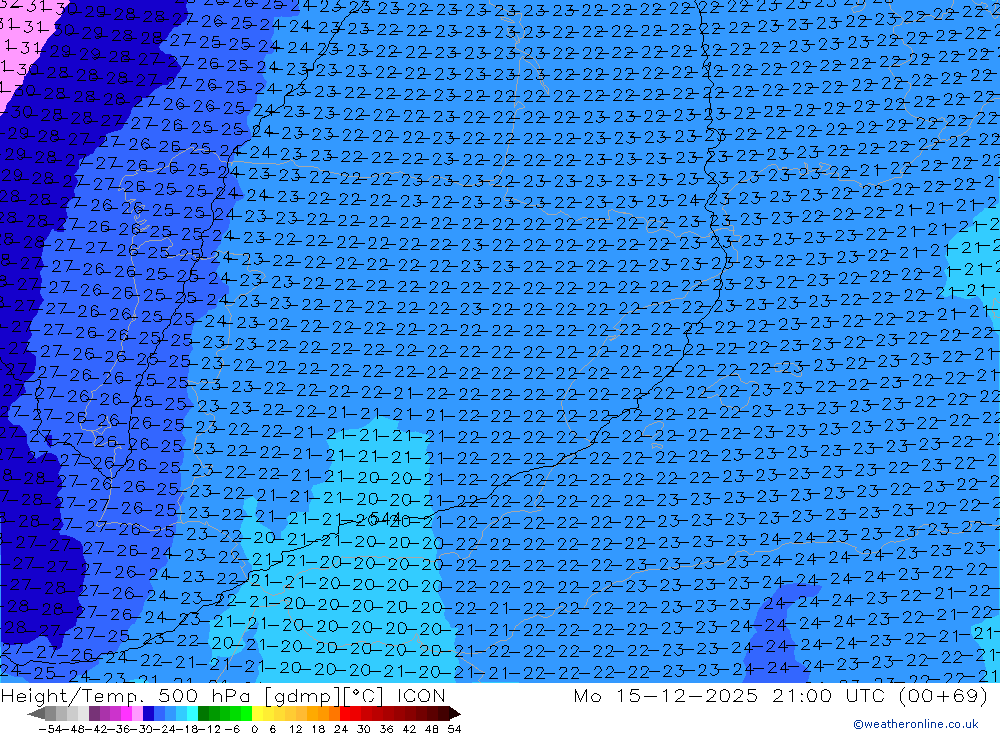Viewport: 1000px width, 733px height.
Task: Click the ICON model name label
Action: pyautogui.click(x=421, y=695)
